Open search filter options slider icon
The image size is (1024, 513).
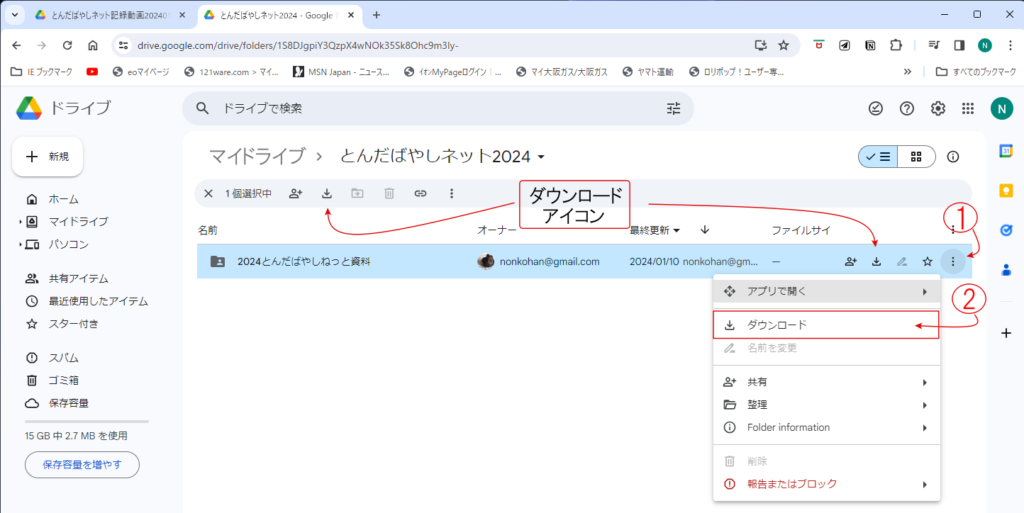pos(673,108)
